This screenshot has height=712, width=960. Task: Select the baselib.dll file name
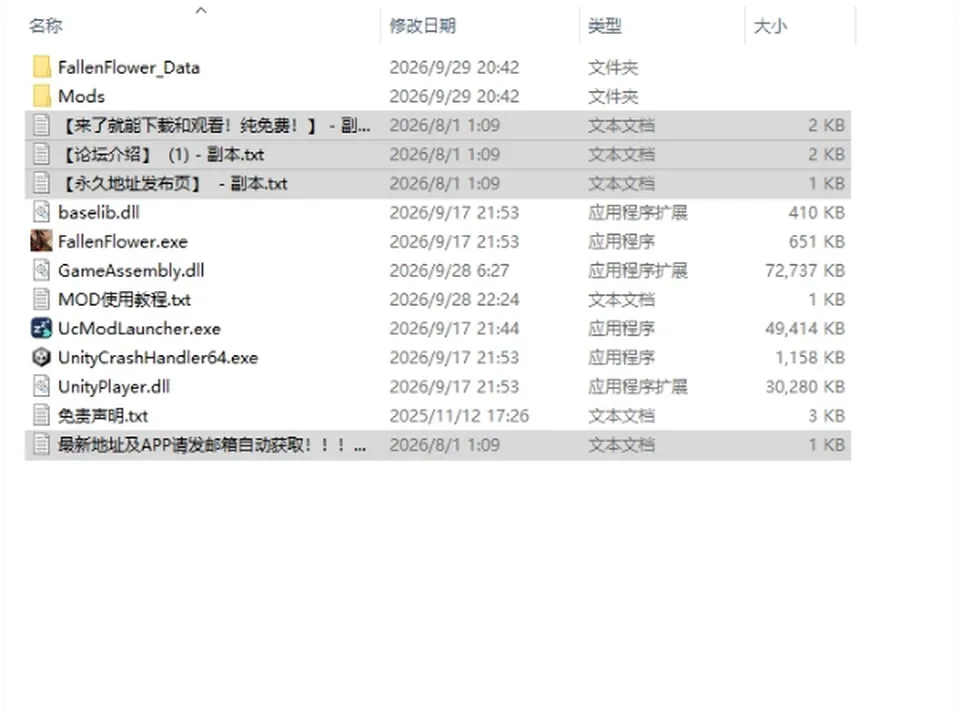click(x=99, y=212)
